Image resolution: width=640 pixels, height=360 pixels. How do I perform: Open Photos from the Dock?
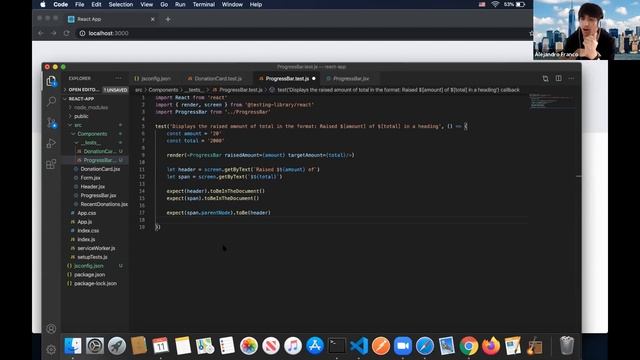tap(249, 346)
